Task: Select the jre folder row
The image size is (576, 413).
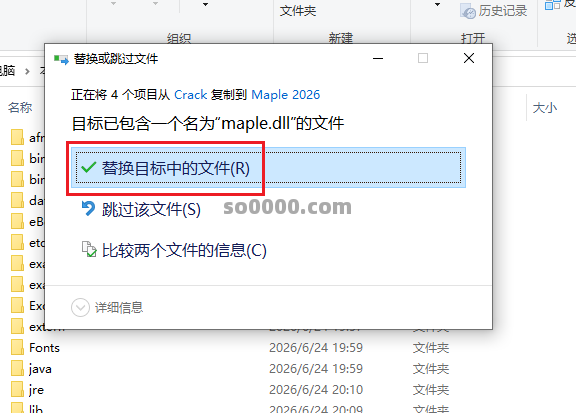Action: click(230, 389)
